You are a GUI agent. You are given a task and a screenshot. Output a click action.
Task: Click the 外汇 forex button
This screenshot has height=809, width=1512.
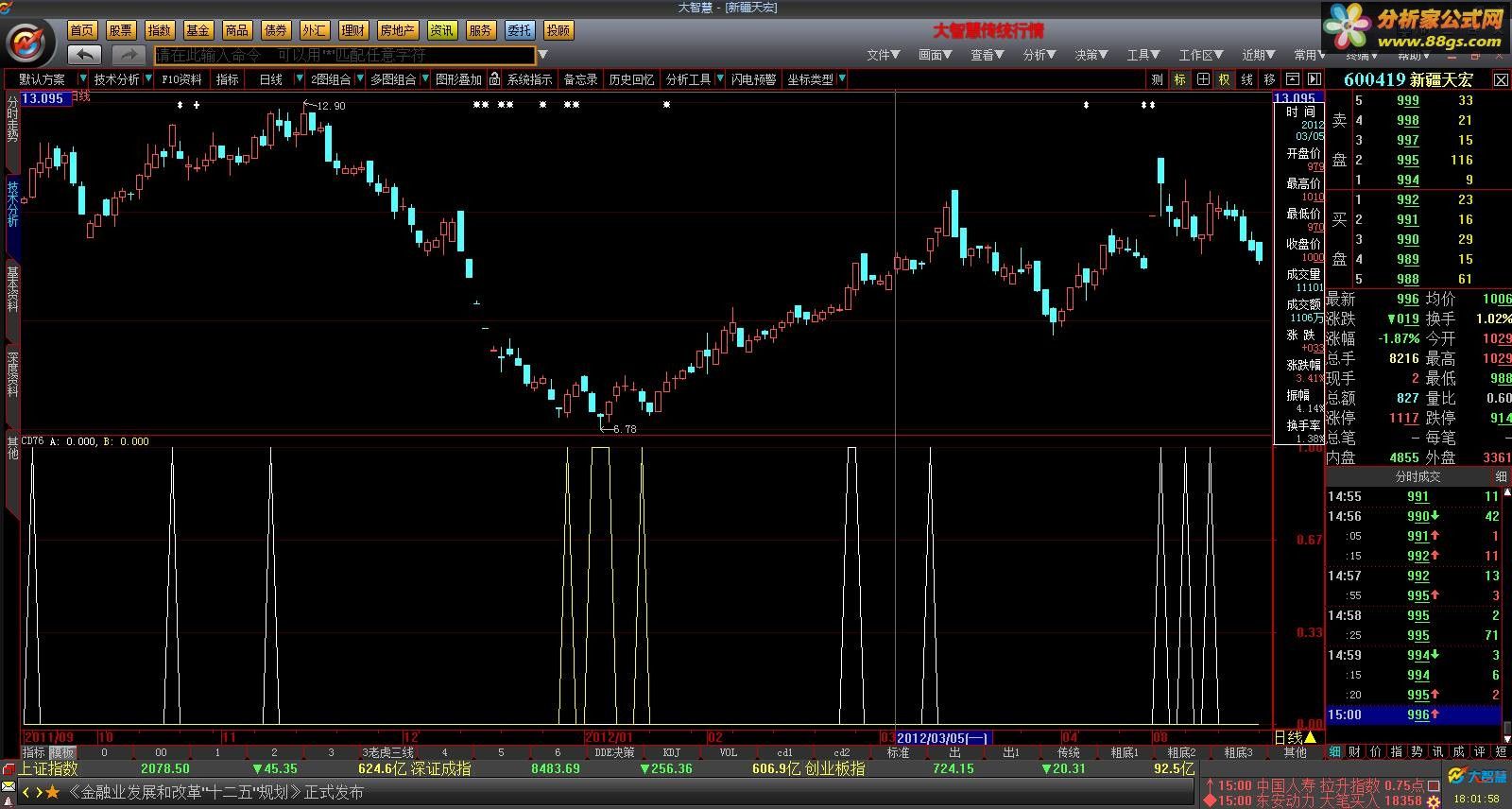314,30
